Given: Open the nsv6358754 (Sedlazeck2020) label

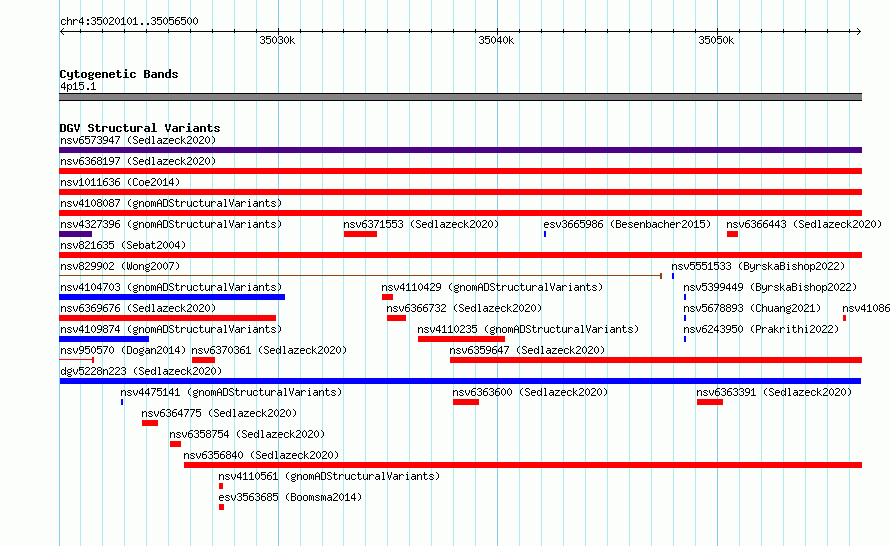Looking at the screenshot, I should click(x=247, y=434).
